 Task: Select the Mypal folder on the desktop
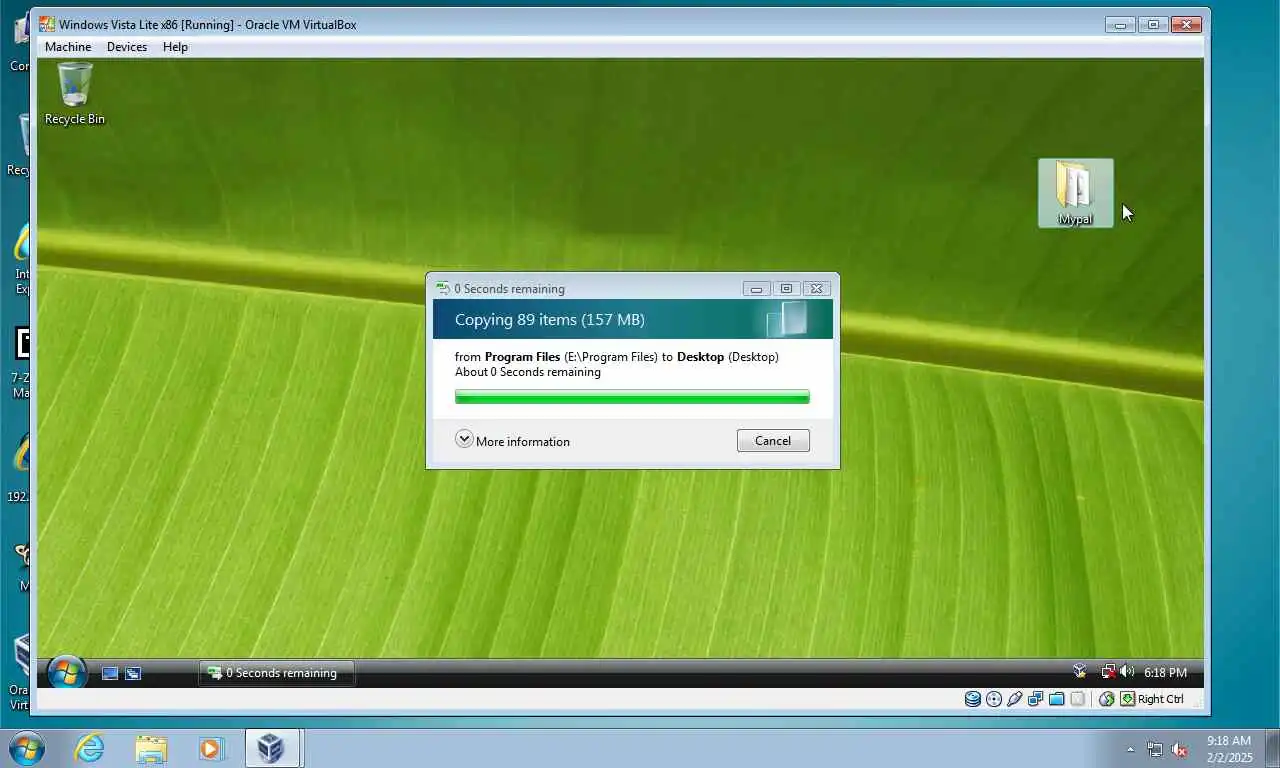[1075, 193]
